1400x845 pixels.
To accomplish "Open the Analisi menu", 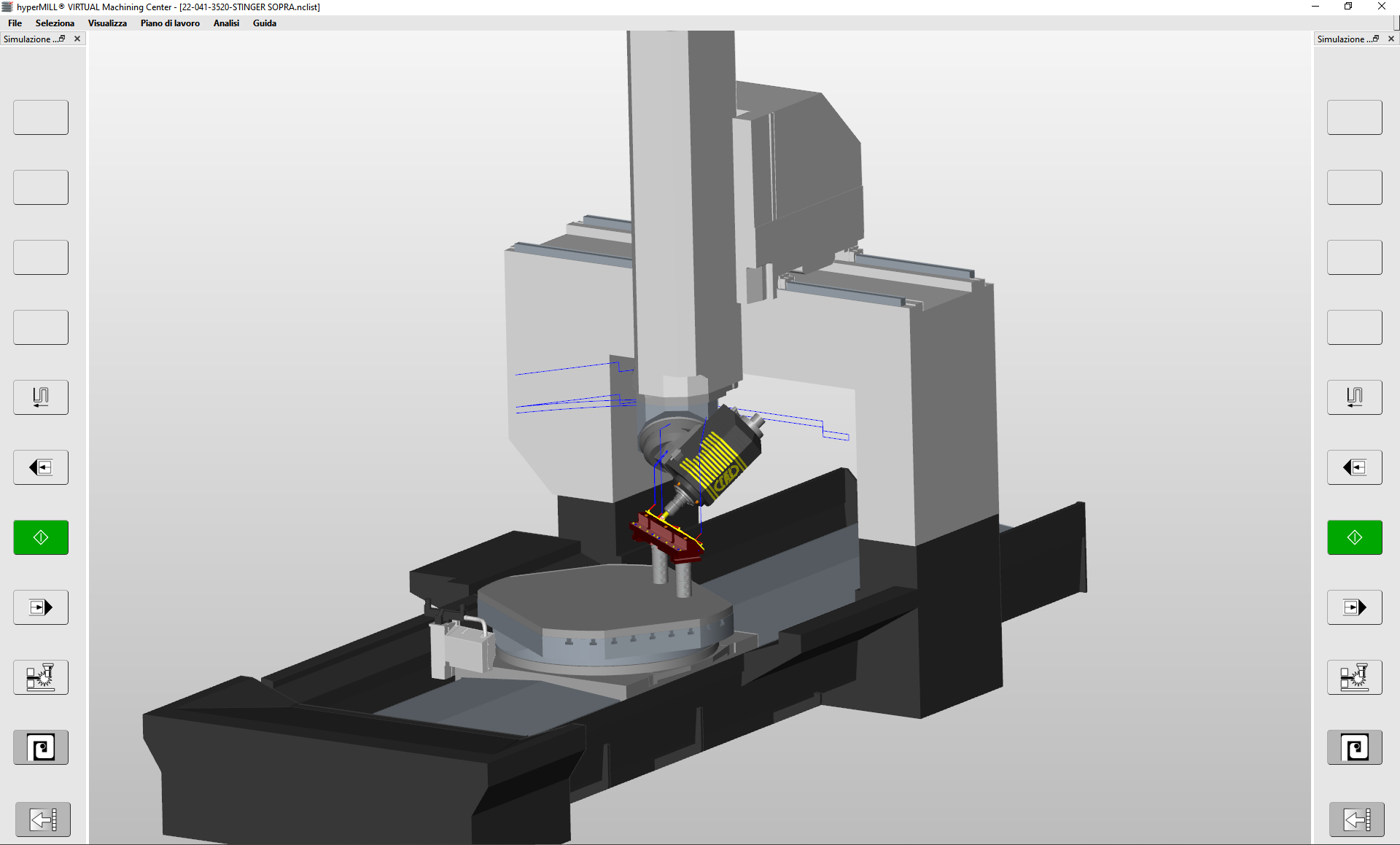I will (226, 23).
